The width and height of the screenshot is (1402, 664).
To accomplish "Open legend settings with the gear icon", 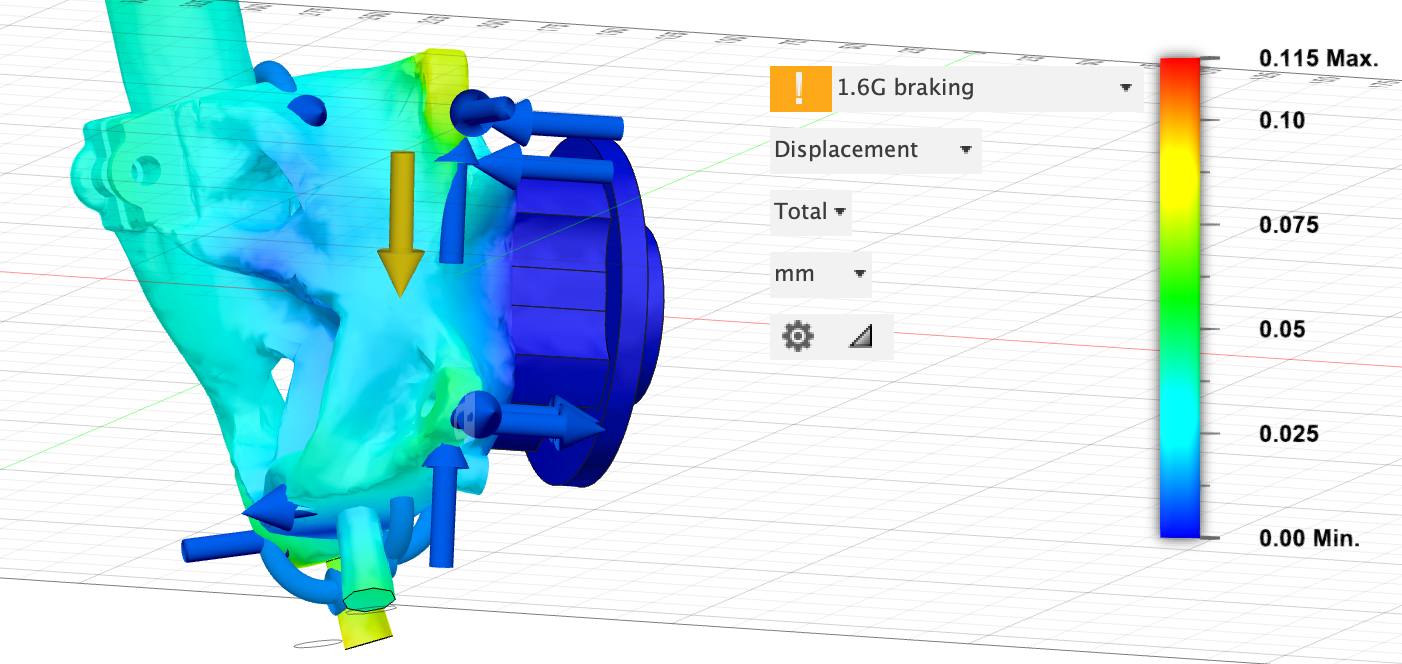I will coord(797,337).
